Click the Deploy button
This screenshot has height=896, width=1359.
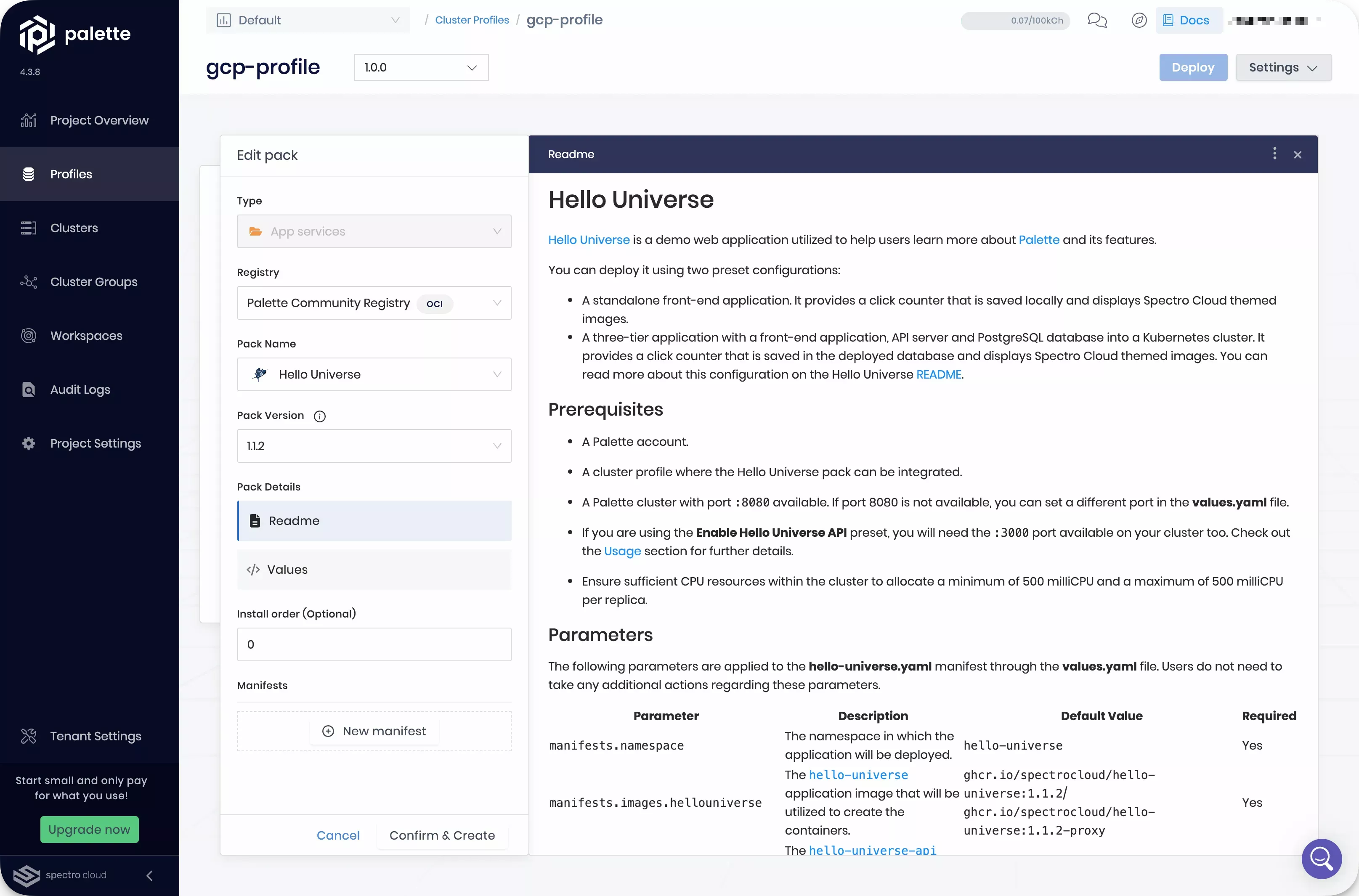(x=1193, y=67)
